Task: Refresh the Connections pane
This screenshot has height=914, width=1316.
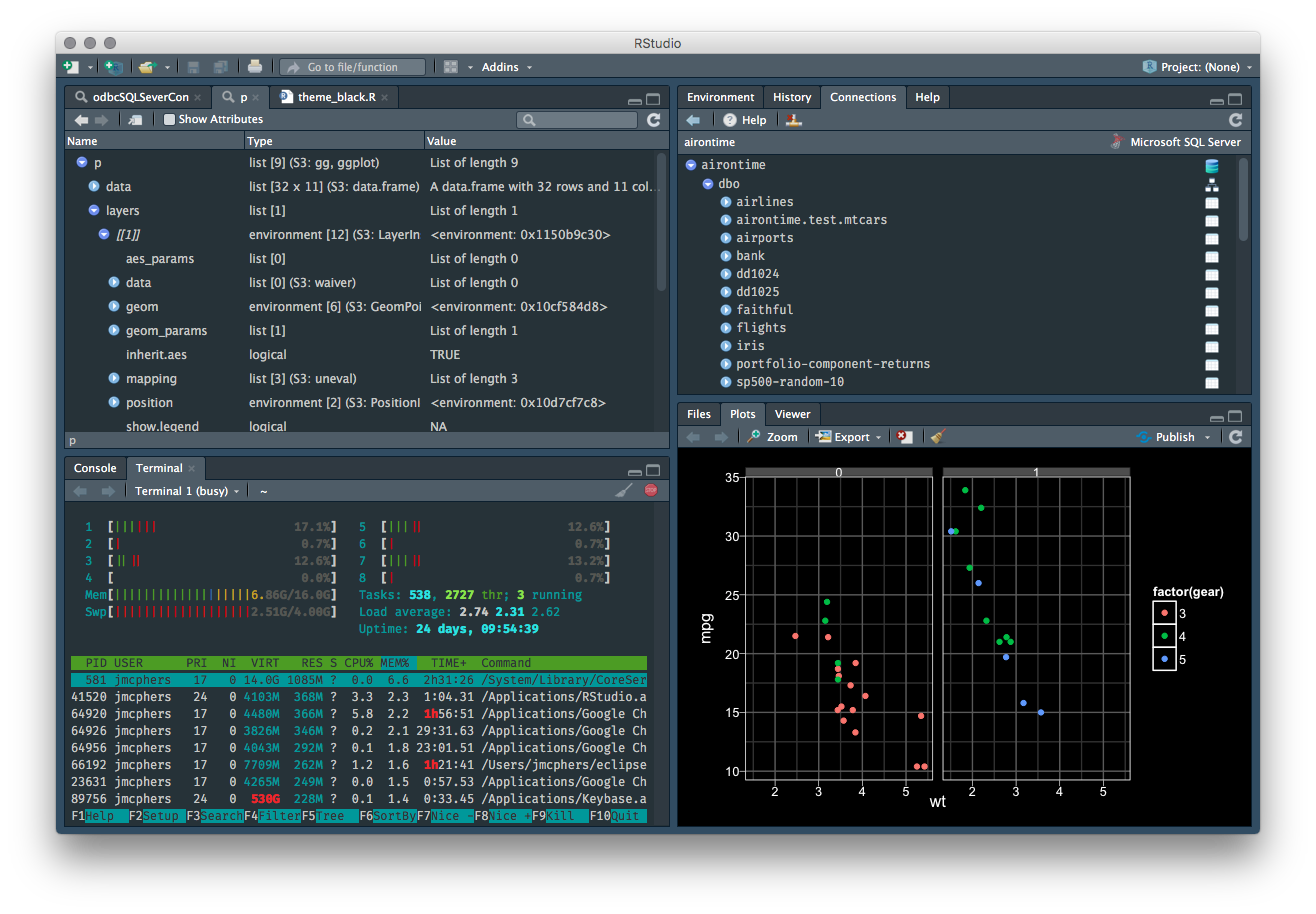Action: click(x=1236, y=120)
